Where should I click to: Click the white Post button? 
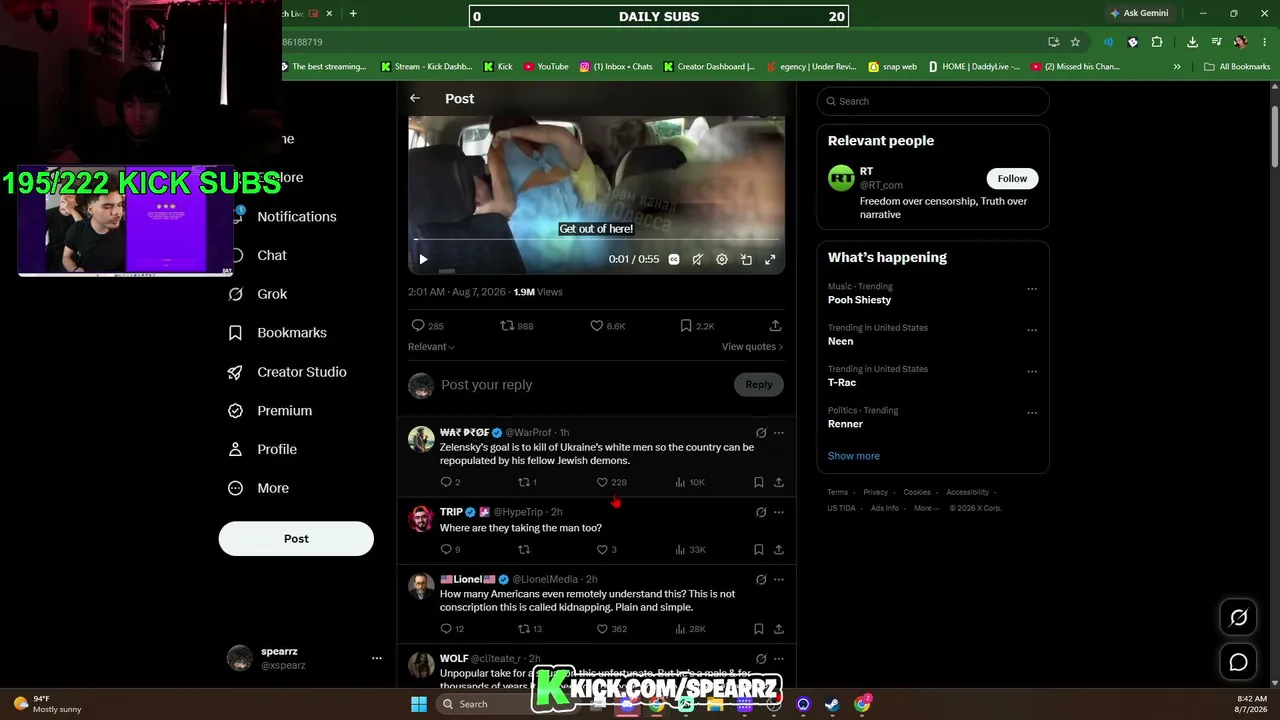pyautogui.click(x=296, y=539)
